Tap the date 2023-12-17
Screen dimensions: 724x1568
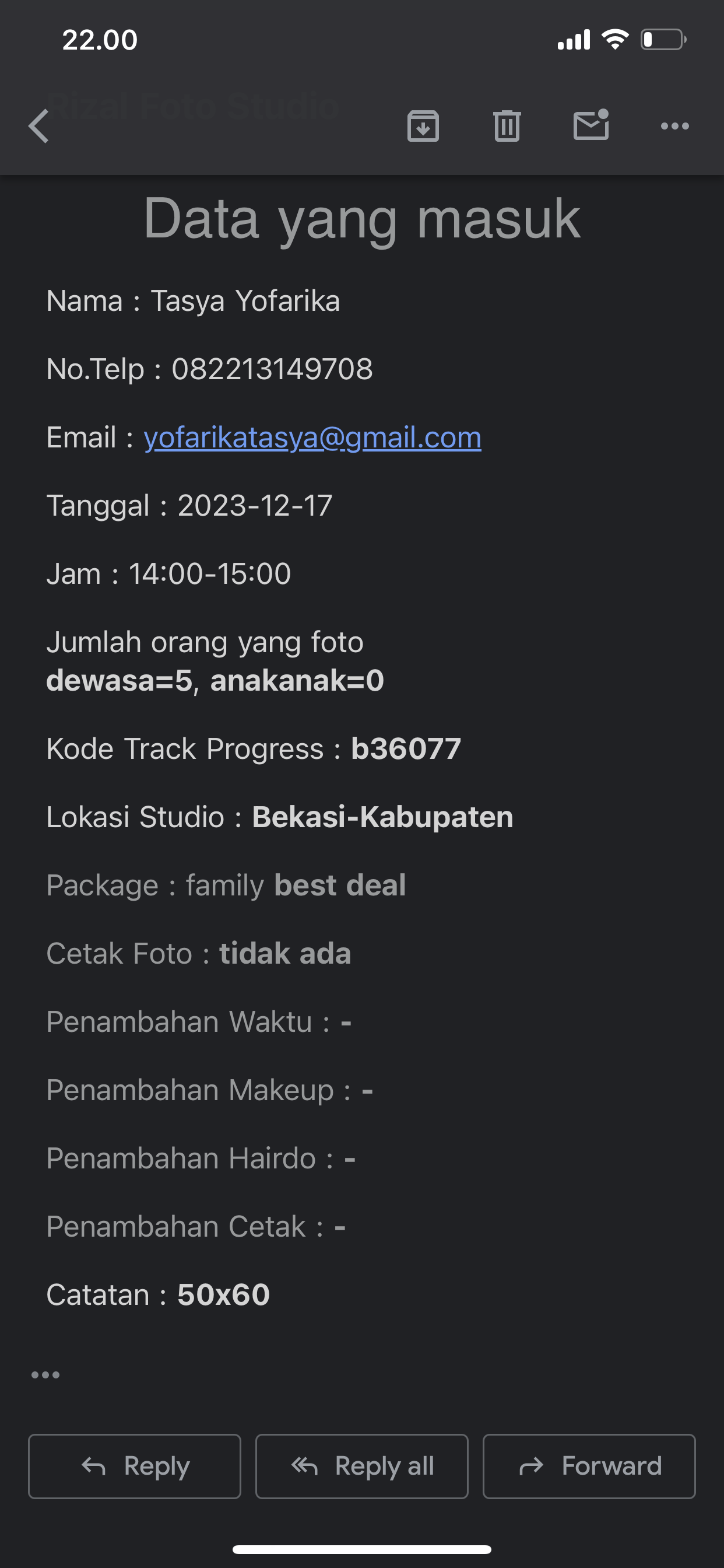(x=255, y=506)
